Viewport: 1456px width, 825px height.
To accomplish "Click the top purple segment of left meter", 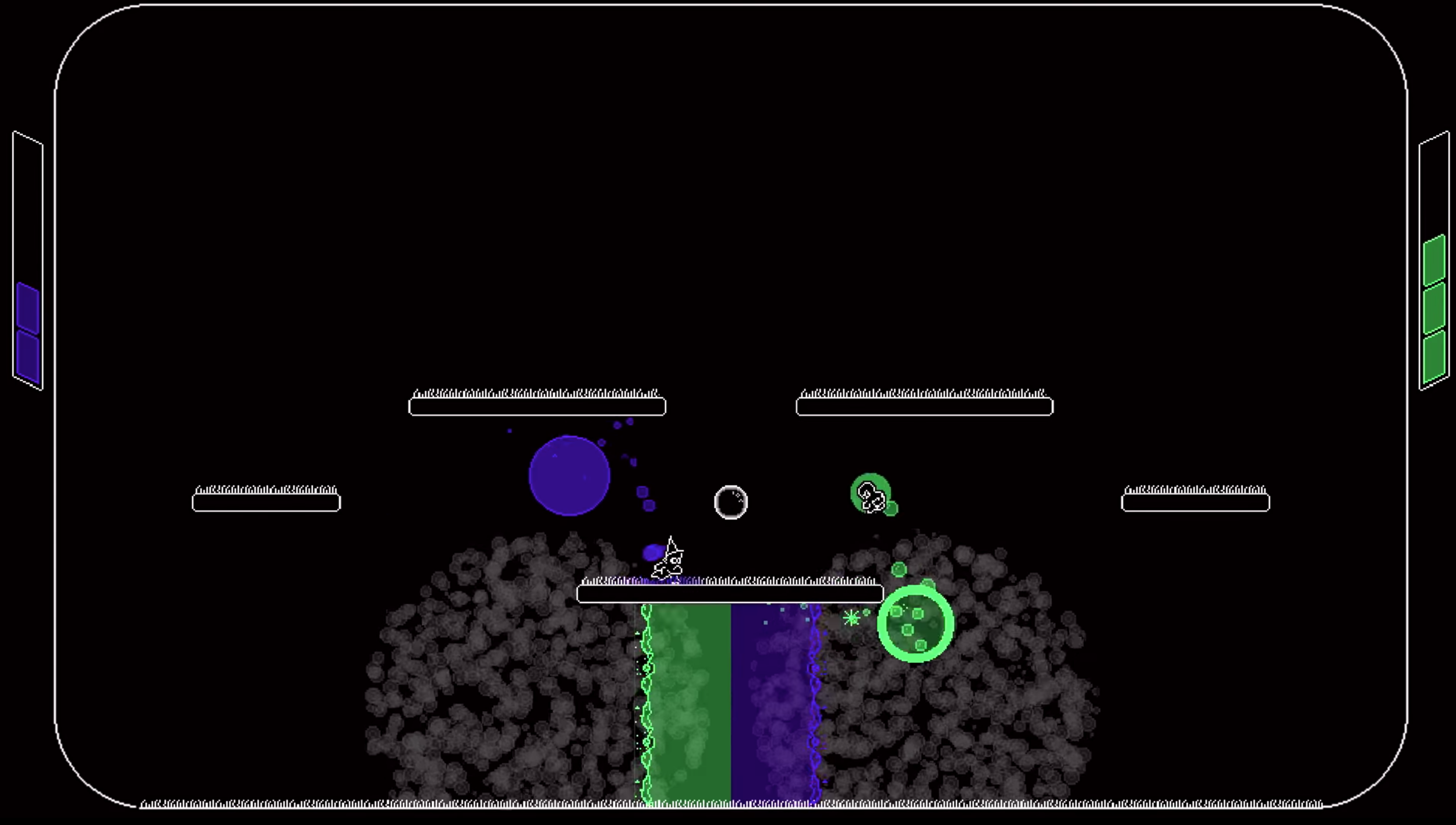I will pos(27,309).
